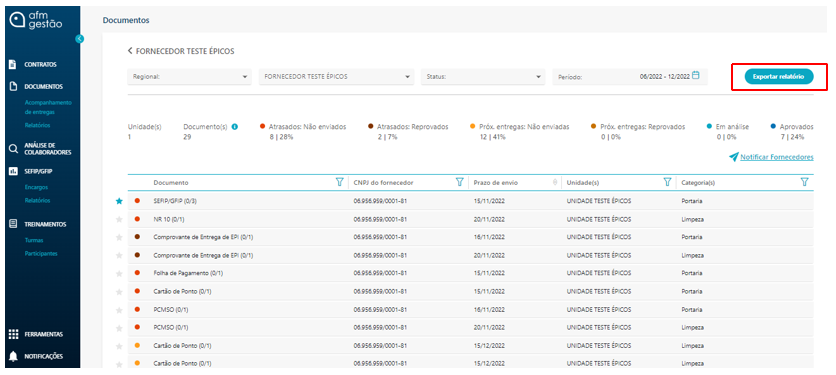Click the Período date range field
Image resolution: width=836 pixels, height=375 pixels.
(x=630, y=77)
